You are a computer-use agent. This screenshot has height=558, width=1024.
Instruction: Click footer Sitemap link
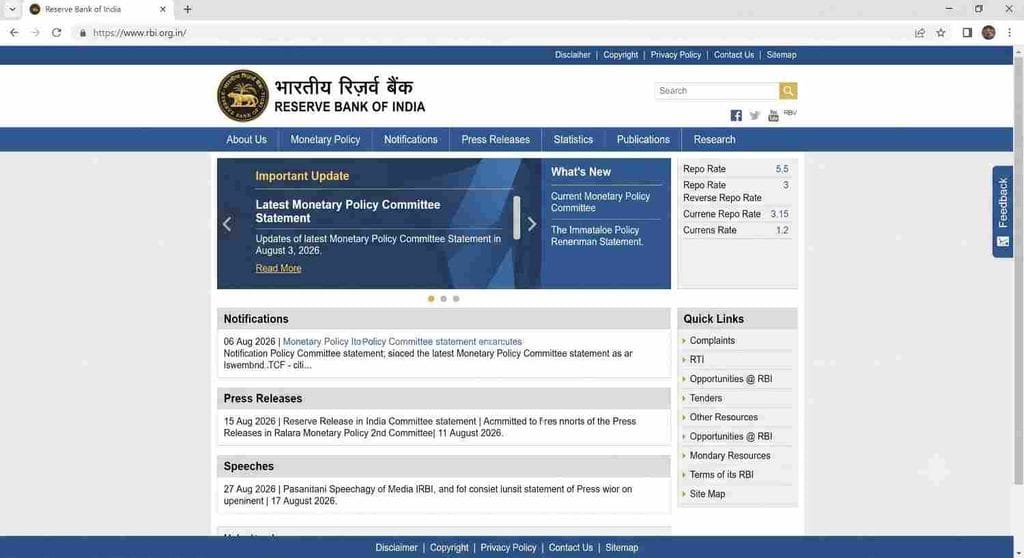(622, 548)
